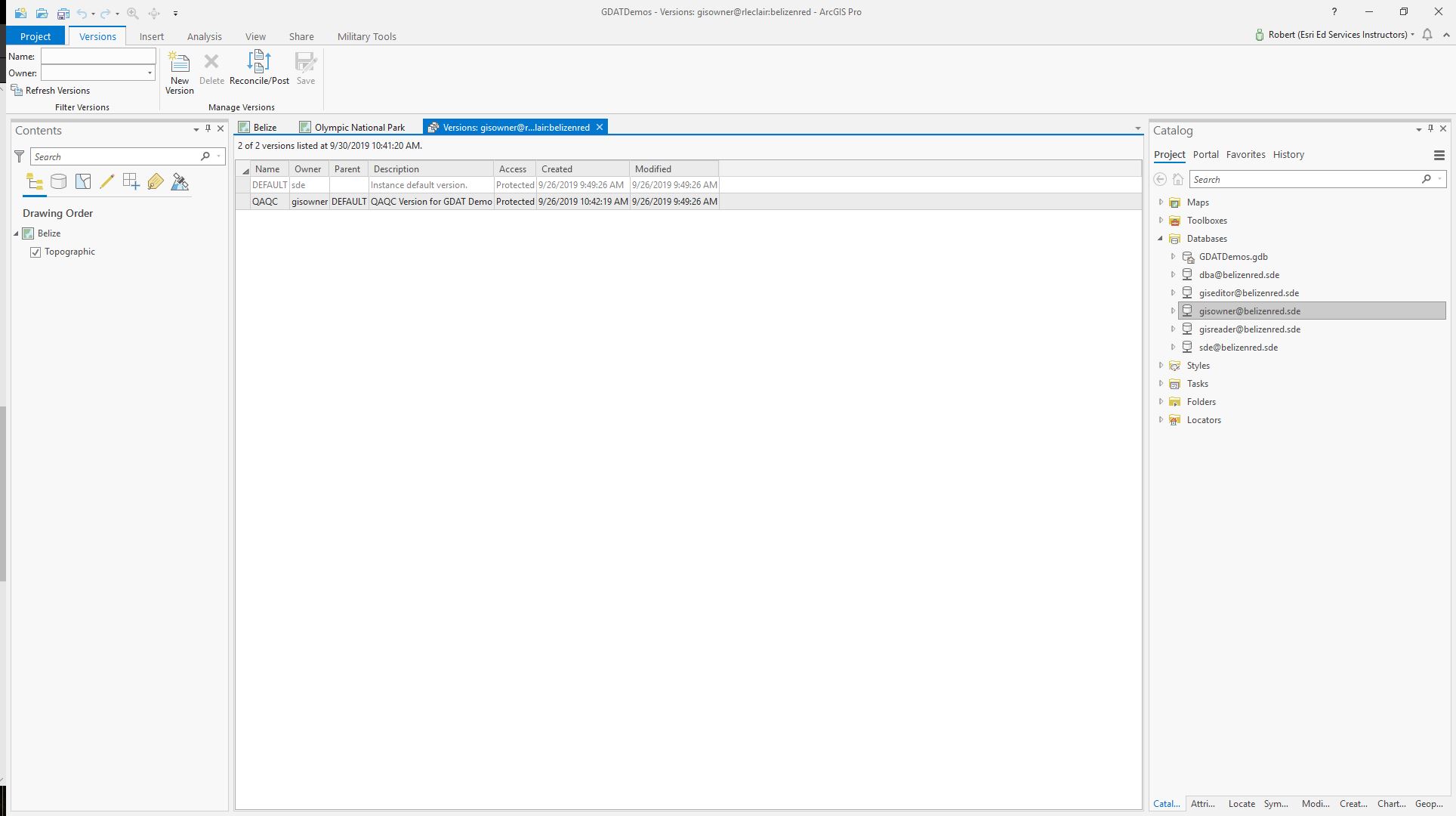Open the Attributes pane tab at bottom
This screenshot has height=816, width=1456.
click(x=1203, y=804)
